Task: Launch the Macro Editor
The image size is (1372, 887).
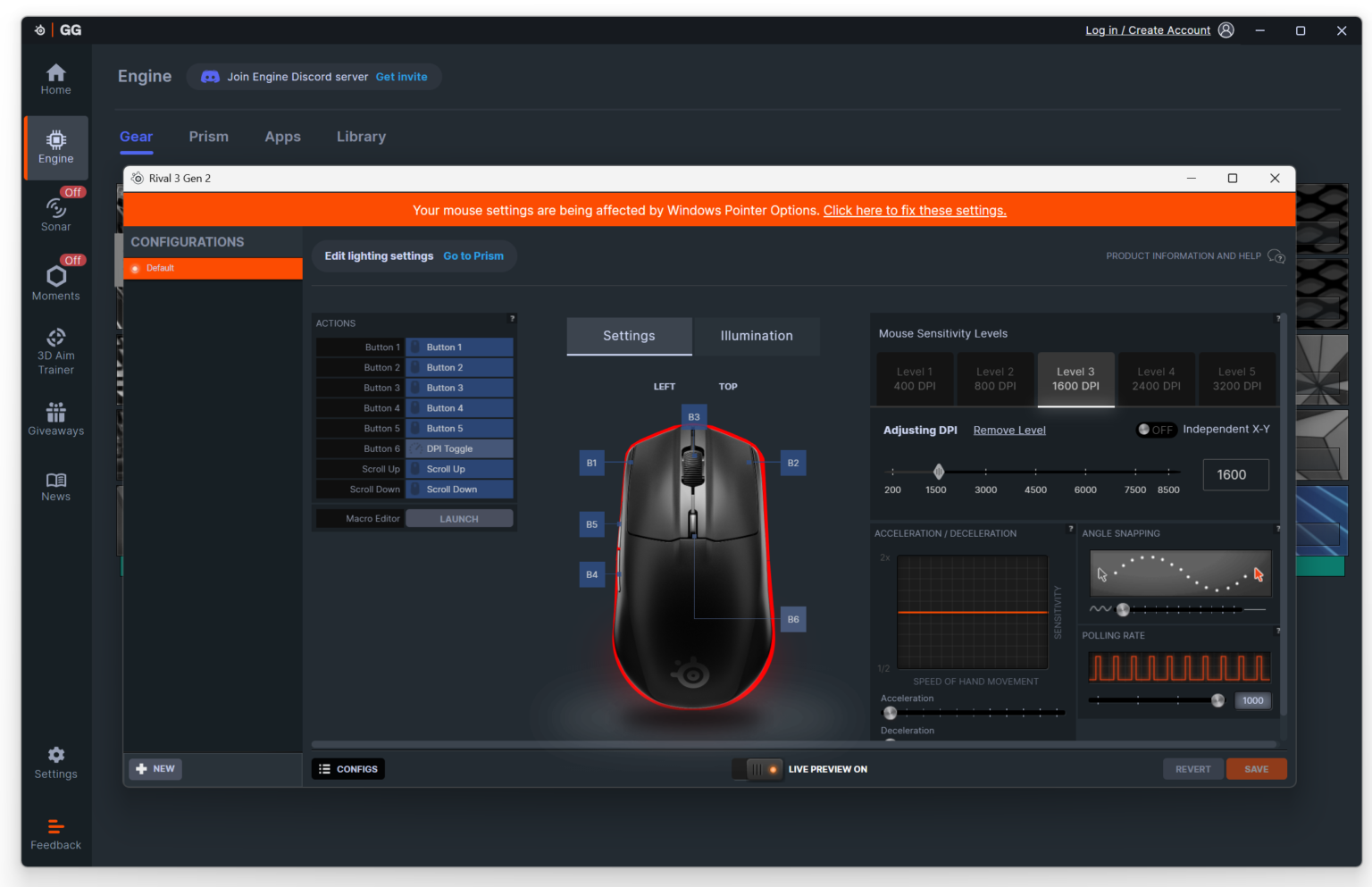Action: point(459,519)
